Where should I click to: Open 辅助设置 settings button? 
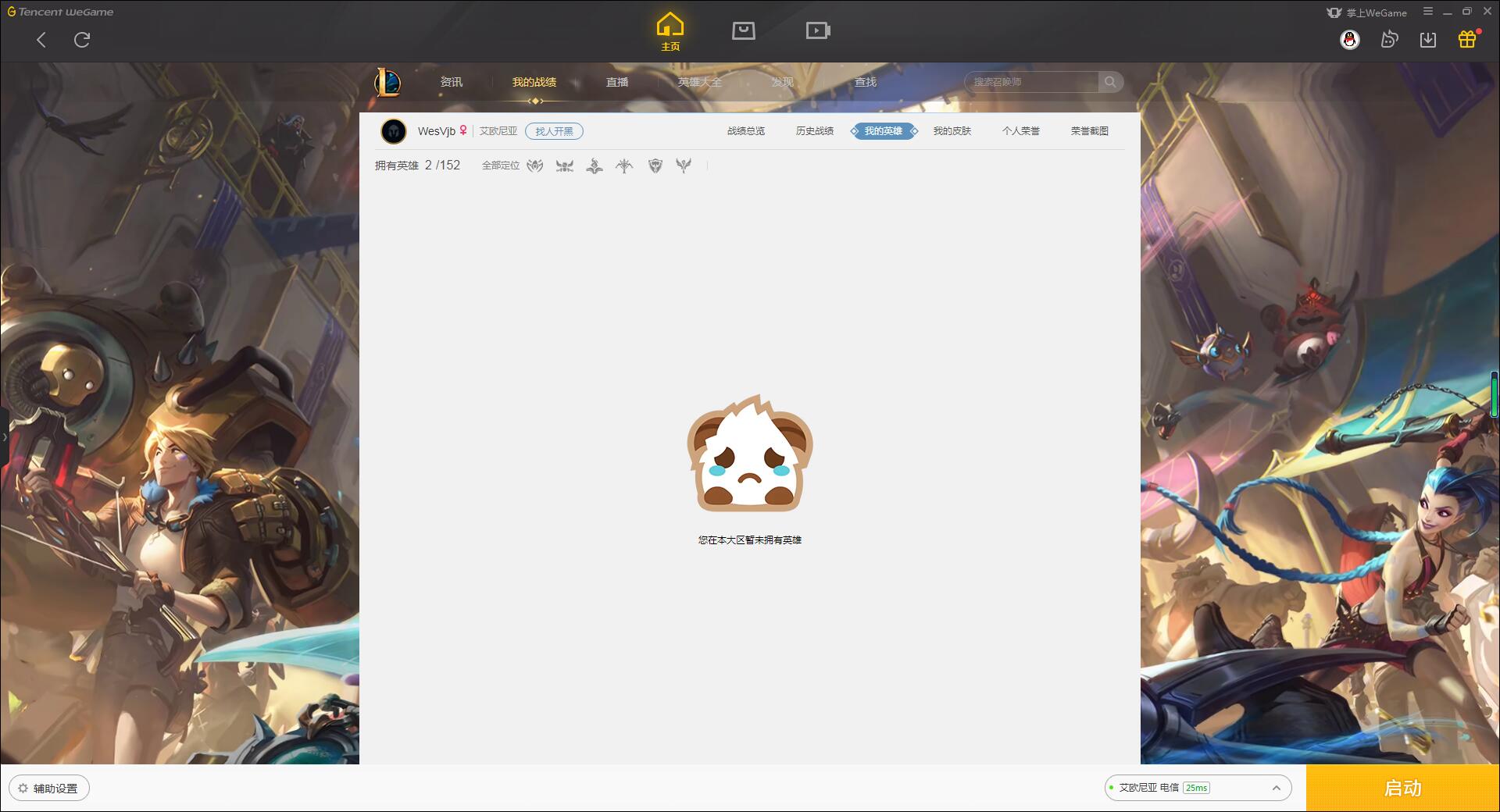coord(49,788)
